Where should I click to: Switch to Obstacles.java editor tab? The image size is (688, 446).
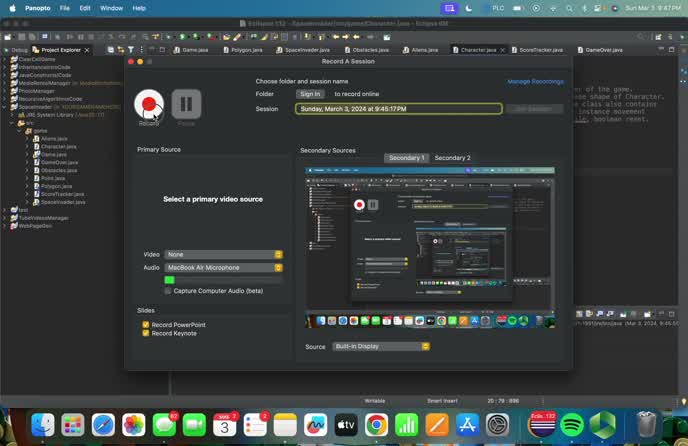[x=367, y=50]
